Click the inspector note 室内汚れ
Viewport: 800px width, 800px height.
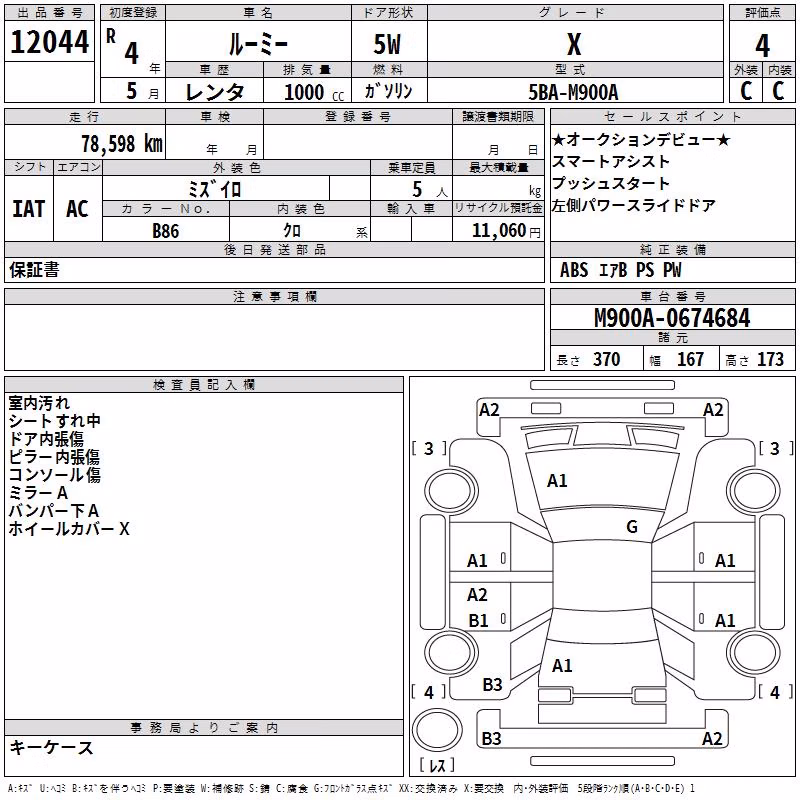pyautogui.click(x=39, y=403)
